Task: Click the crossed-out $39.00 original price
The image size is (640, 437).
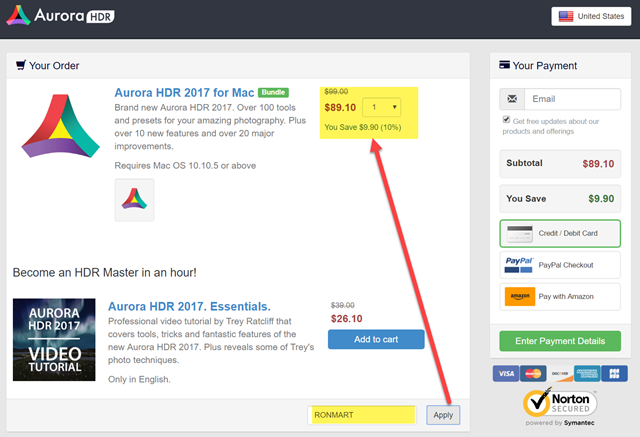Action: tap(342, 305)
